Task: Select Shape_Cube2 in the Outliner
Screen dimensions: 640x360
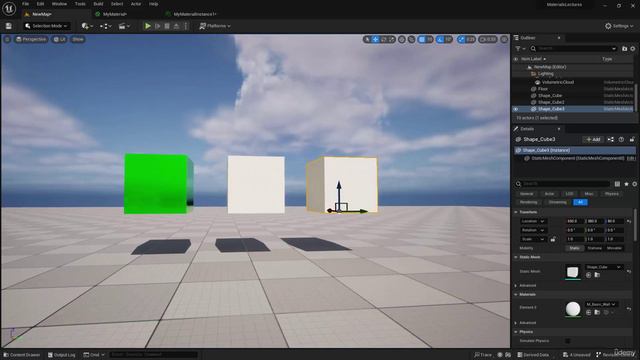Action: pos(551,102)
